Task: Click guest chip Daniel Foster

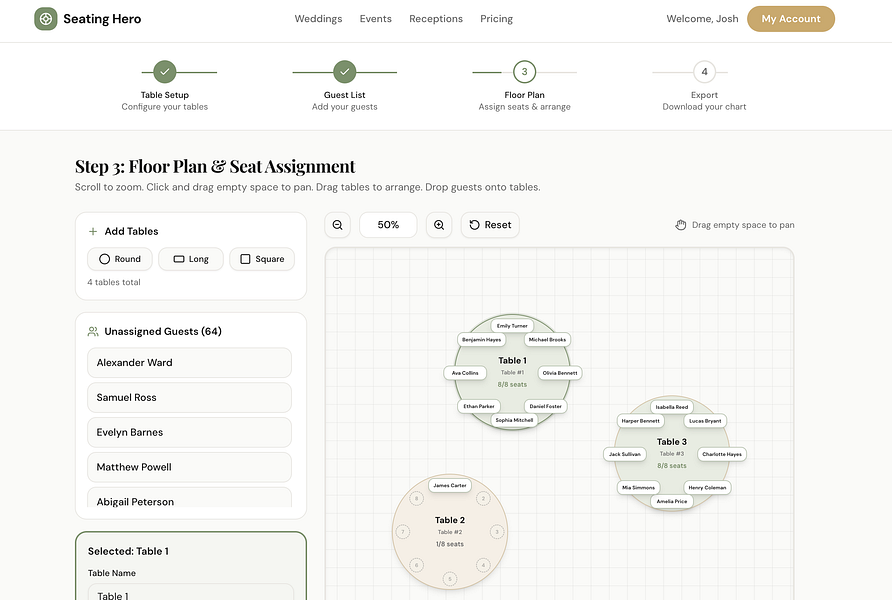Action: click(x=546, y=406)
